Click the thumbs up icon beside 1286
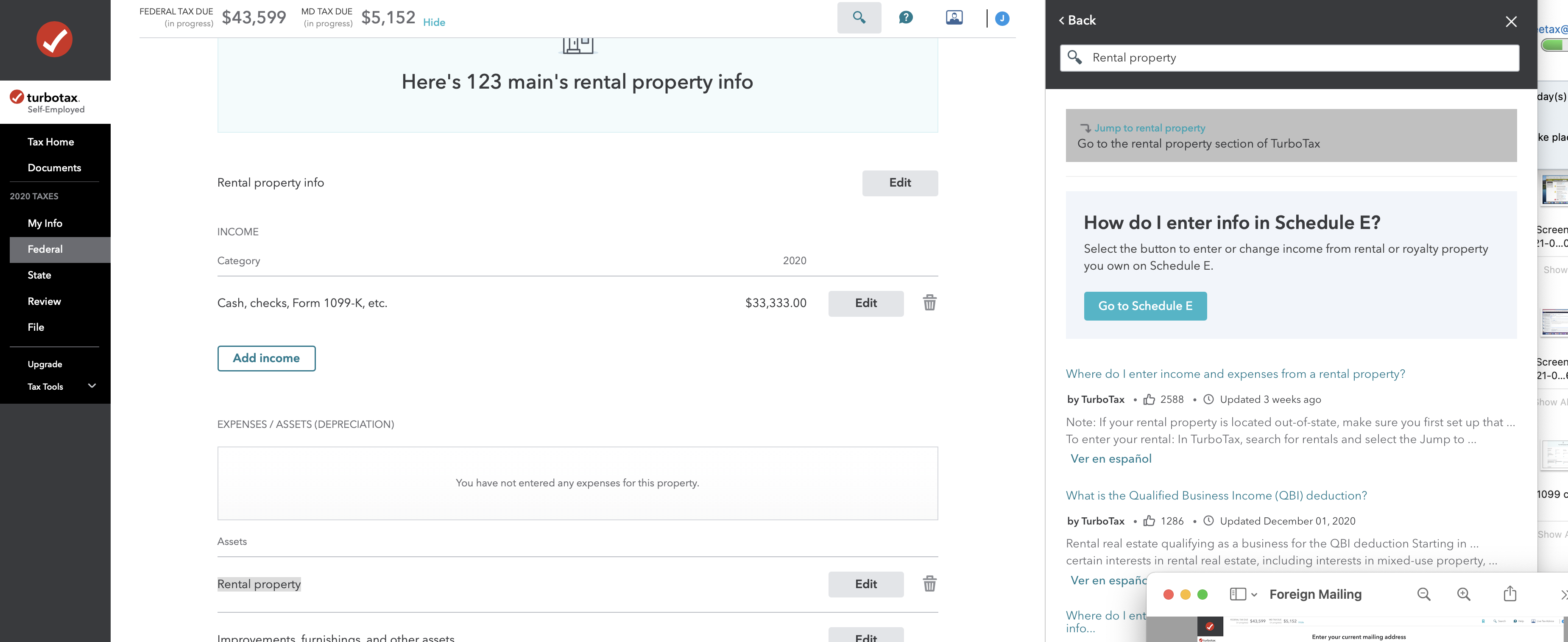This screenshot has width=1568, height=642. 1149,521
